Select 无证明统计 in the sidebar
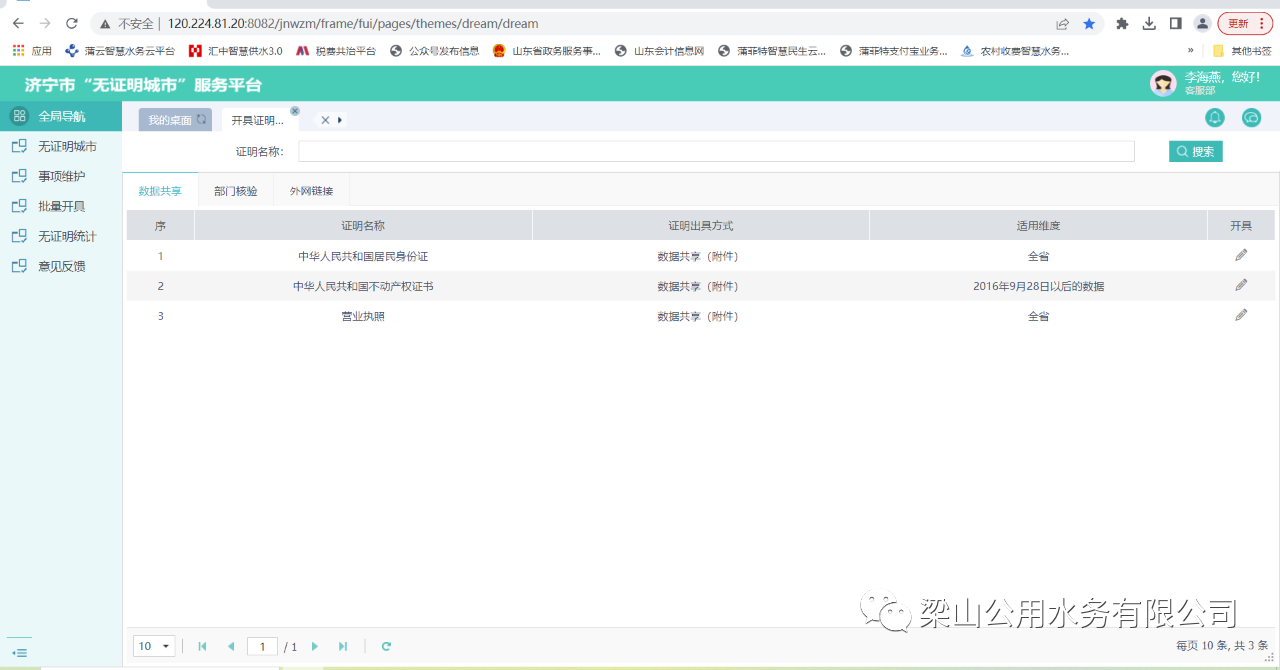1280x670 pixels. coord(67,236)
